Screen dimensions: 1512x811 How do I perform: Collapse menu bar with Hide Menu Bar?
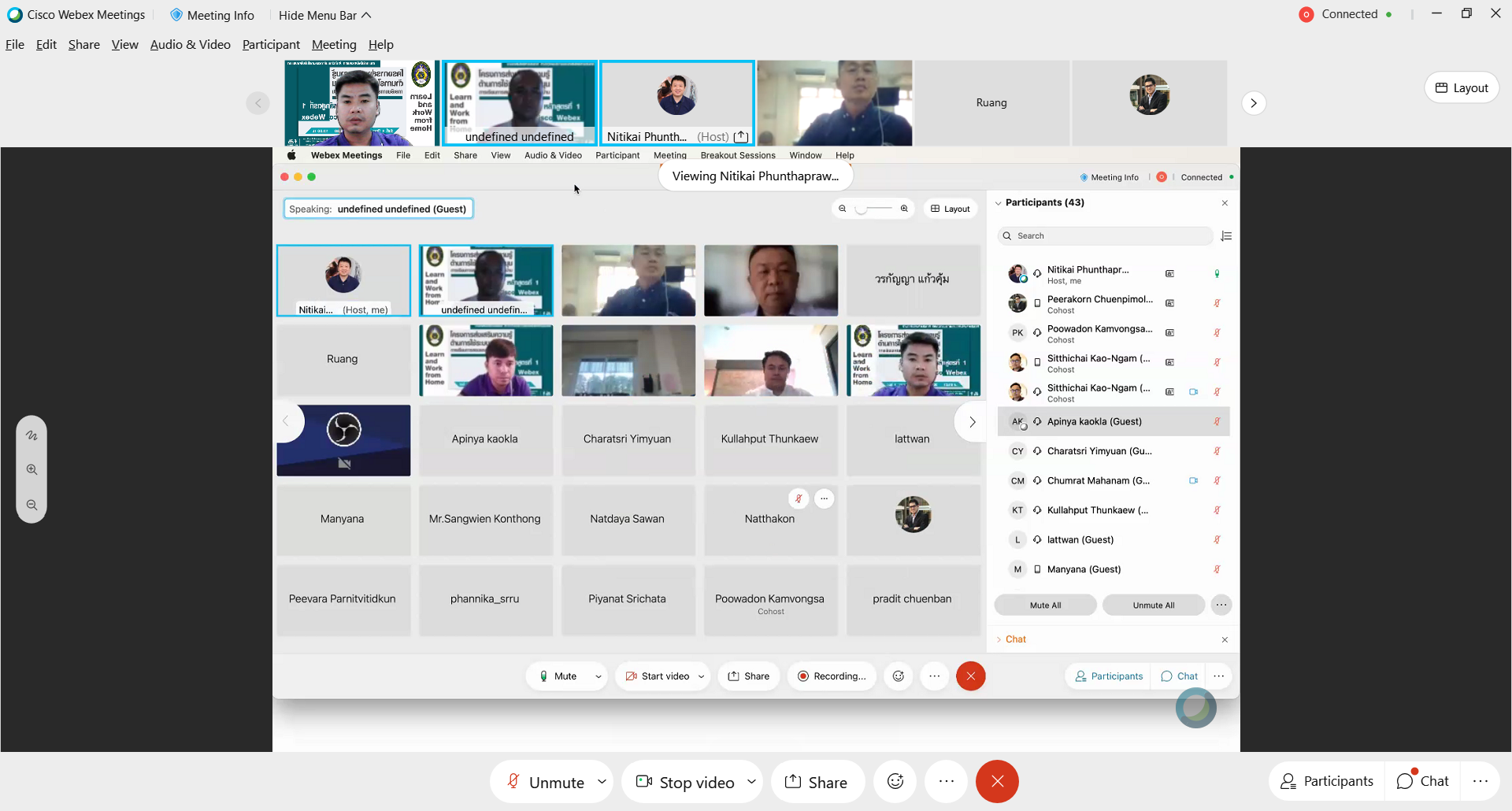324,15
